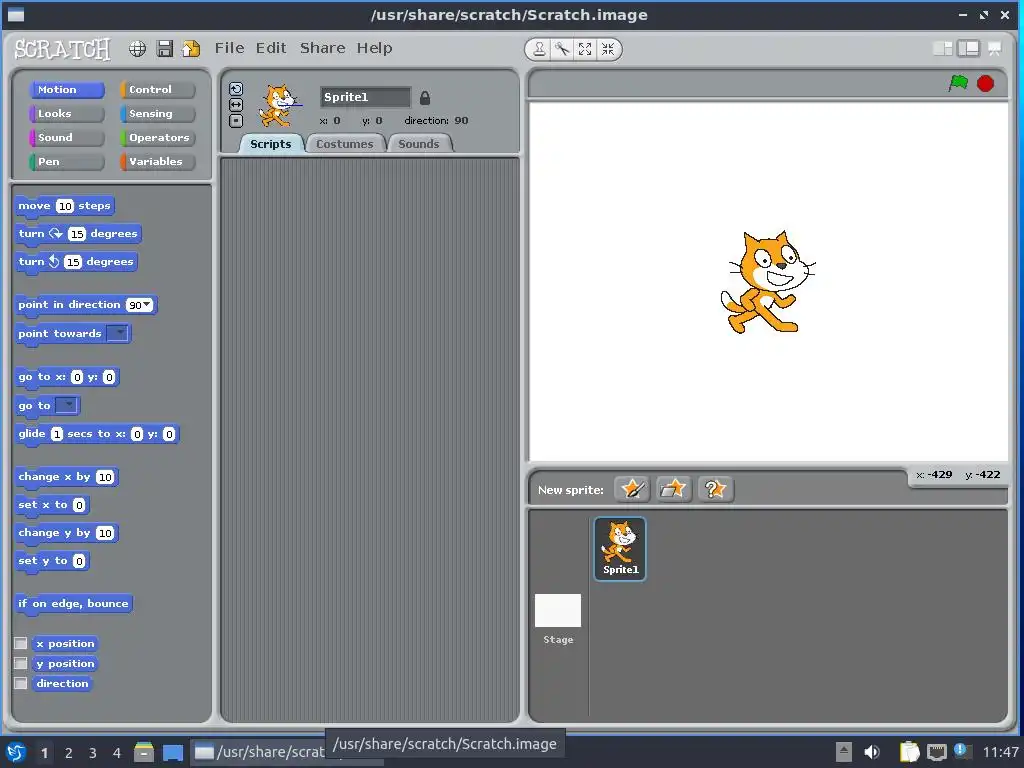The width and height of the screenshot is (1024, 768).
Task: Click the red stop sign
Action: click(985, 83)
